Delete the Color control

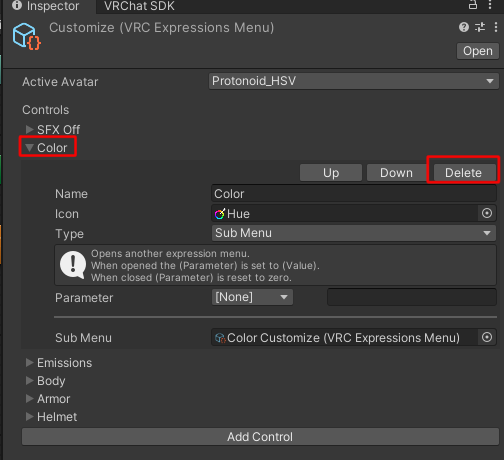[463, 173]
